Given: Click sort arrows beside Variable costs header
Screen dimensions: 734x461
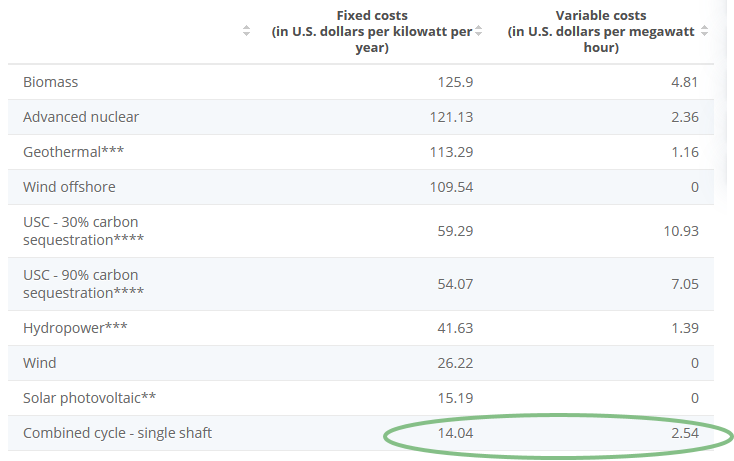Looking at the screenshot, I should pyautogui.click(x=705, y=32).
